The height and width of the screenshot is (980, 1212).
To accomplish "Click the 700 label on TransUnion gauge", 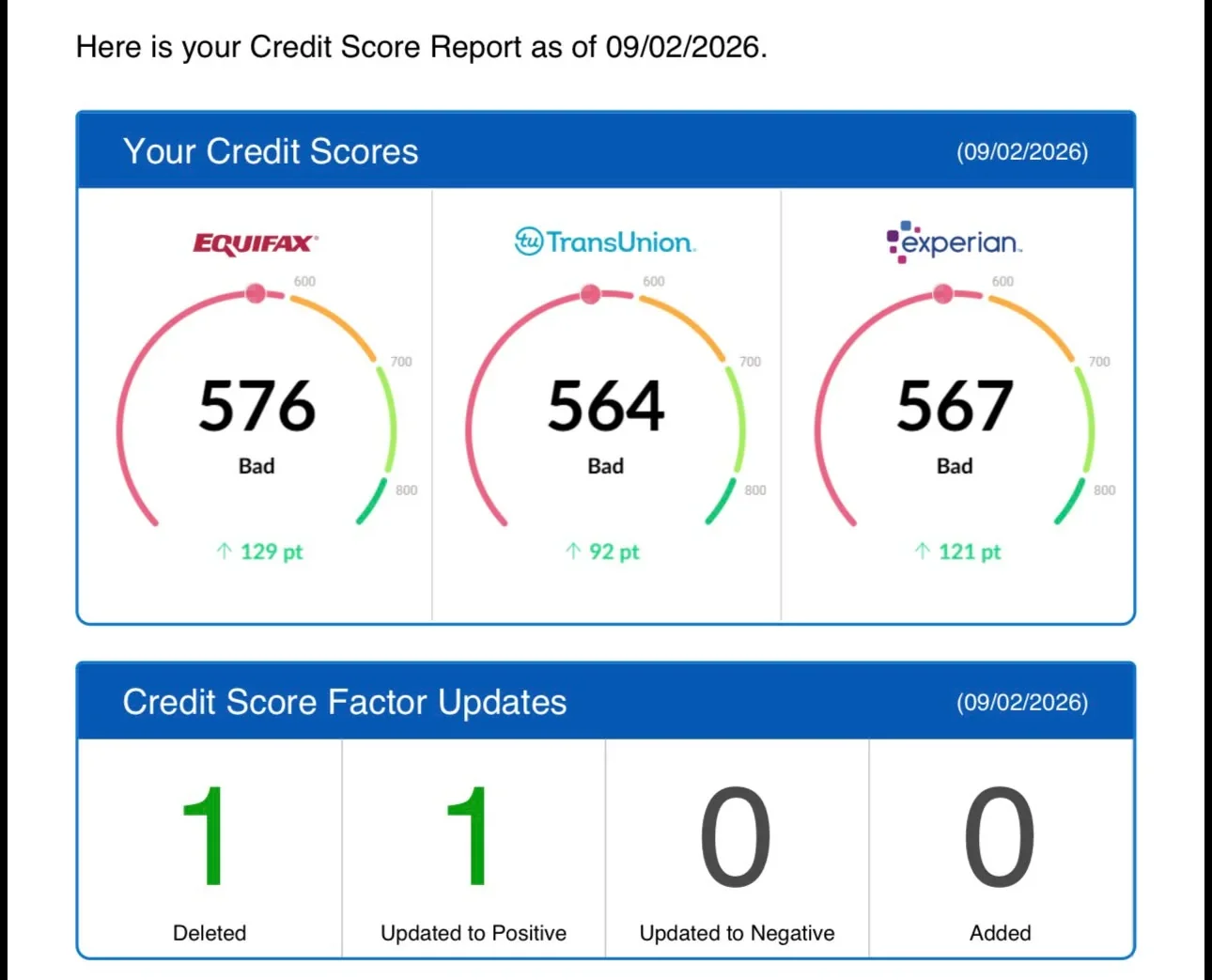I will click(x=751, y=362).
